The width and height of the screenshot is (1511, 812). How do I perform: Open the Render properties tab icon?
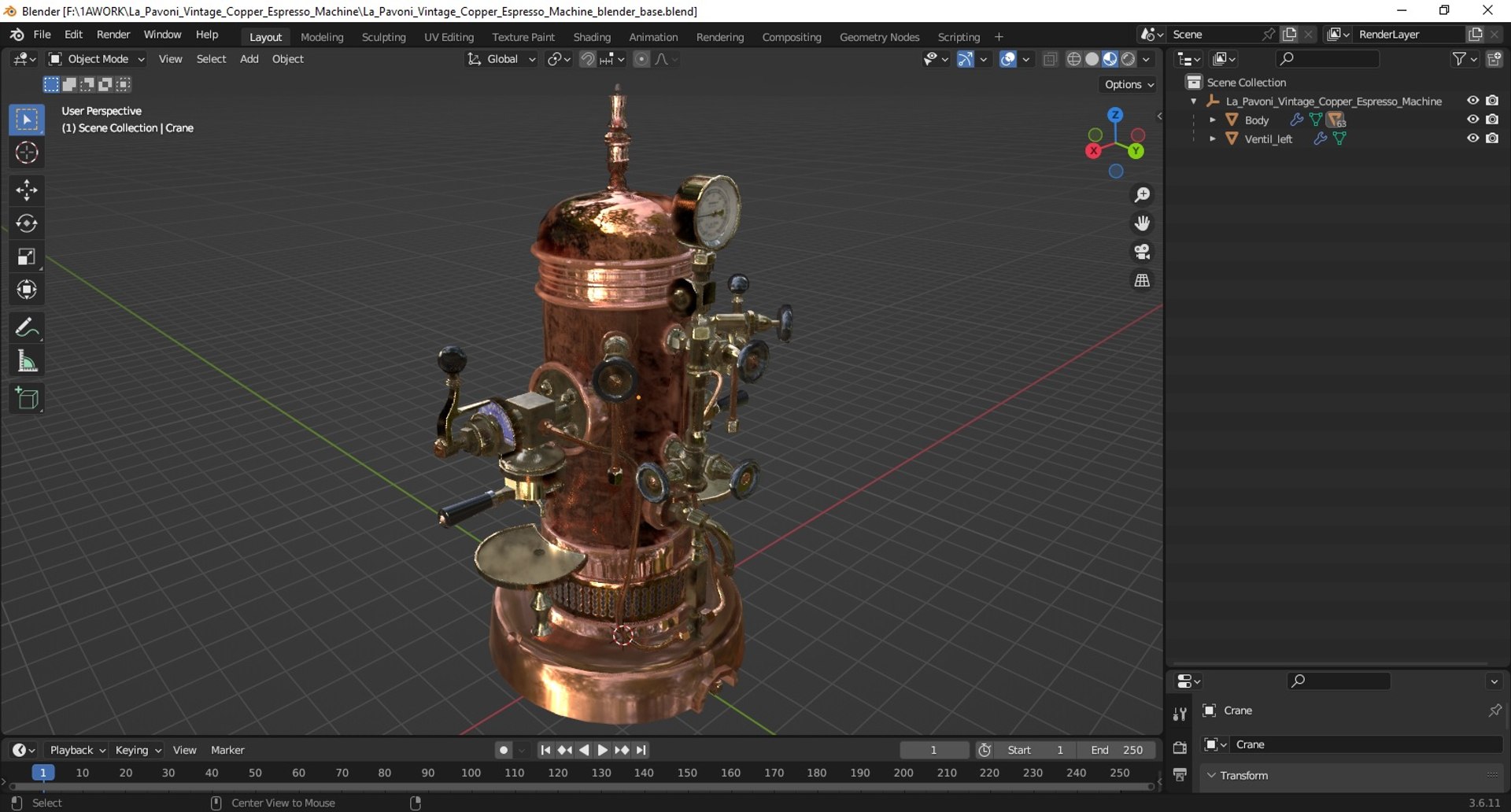(x=1180, y=747)
